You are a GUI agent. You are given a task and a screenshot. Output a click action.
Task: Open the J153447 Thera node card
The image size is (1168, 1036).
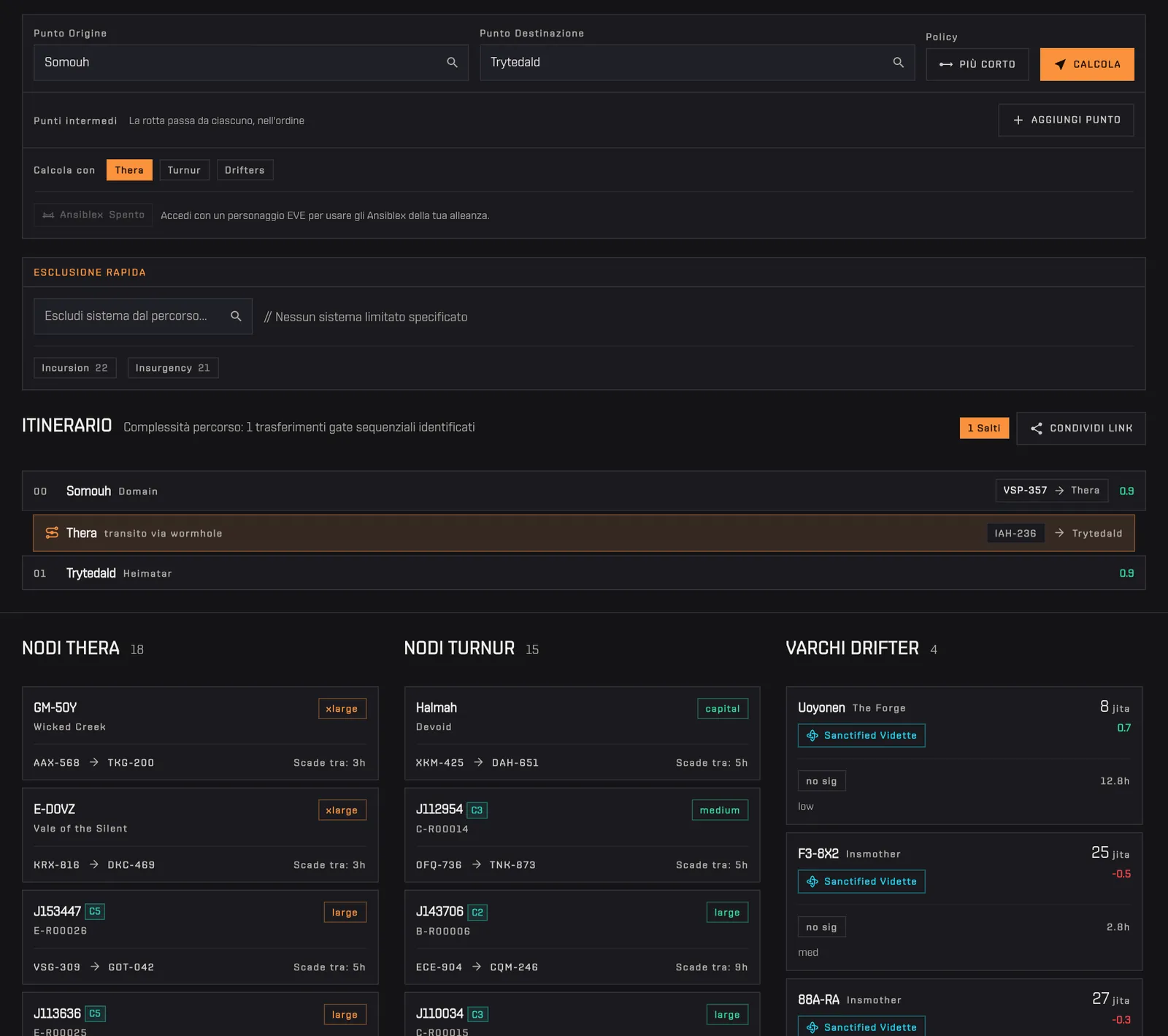point(200,937)
